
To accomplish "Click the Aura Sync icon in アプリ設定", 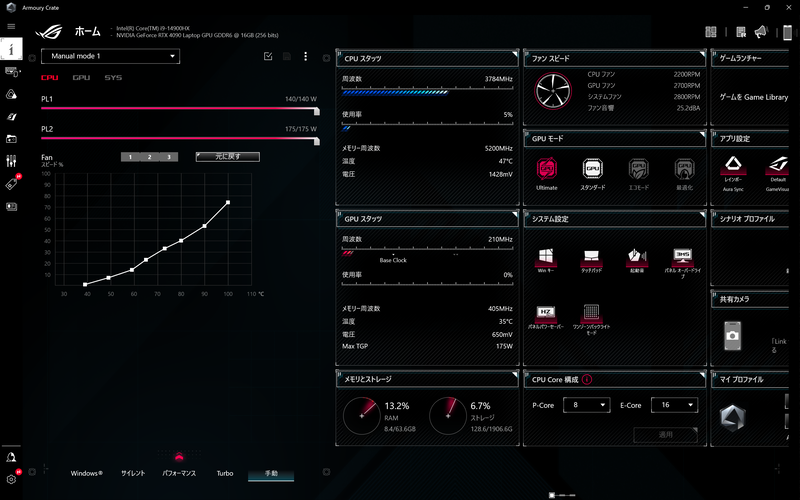I will 733,164.
